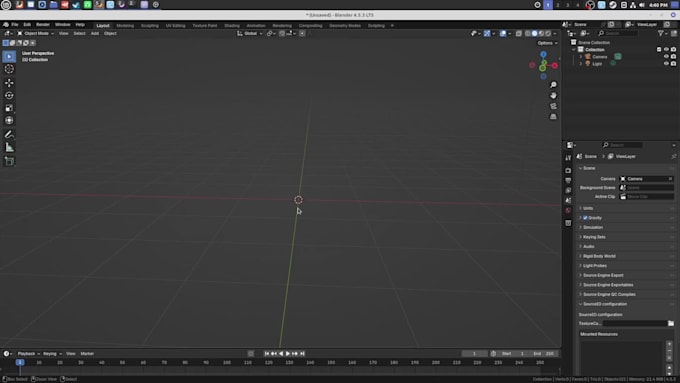Disable Light in renders toggle
Viewport: 680px width, 383px height.
coord(673,63)
